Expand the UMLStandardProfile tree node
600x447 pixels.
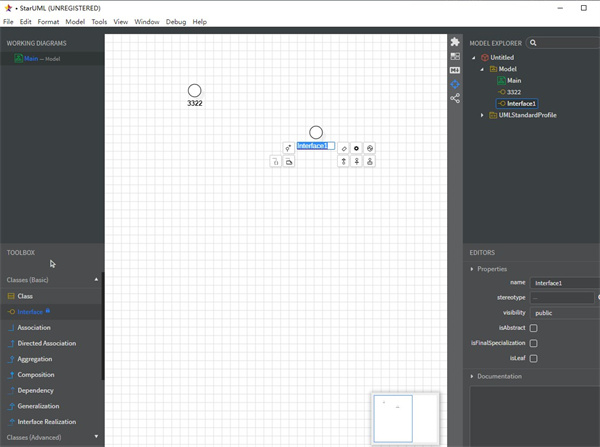pyautogui.click(x=481, y=115)
